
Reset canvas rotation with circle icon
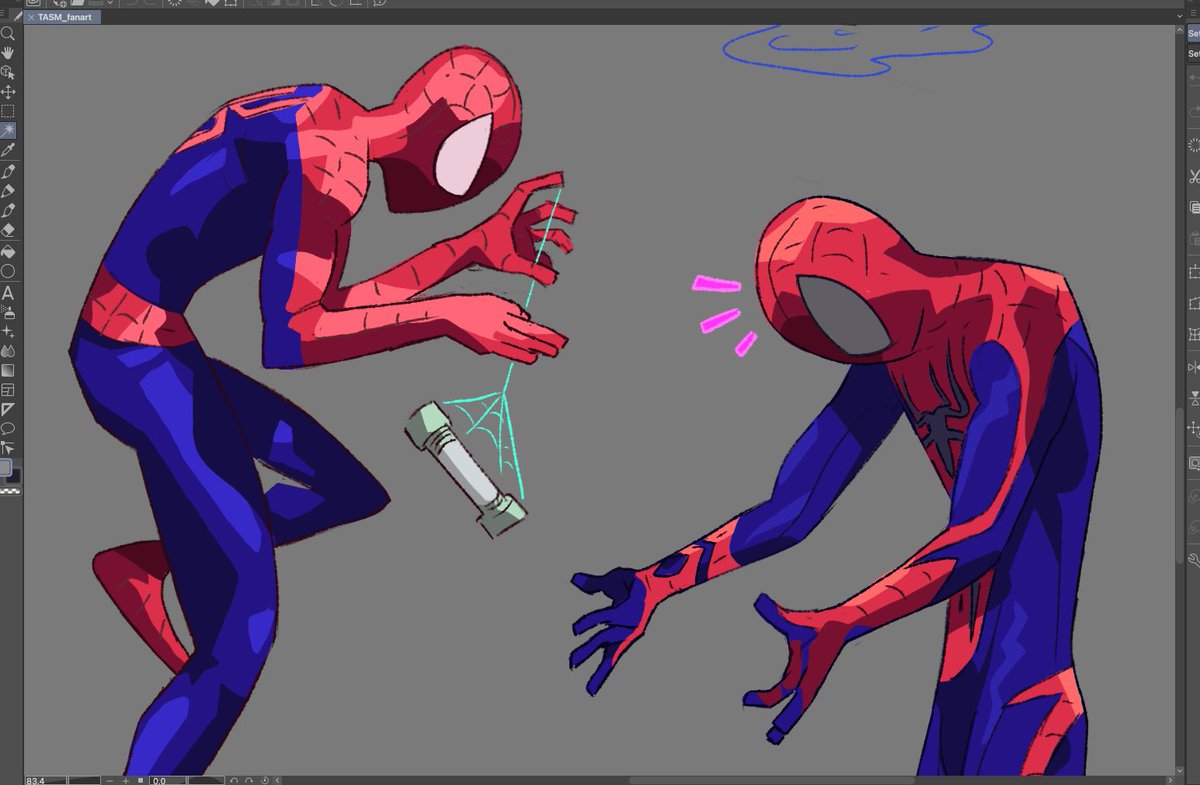(264, 780)
